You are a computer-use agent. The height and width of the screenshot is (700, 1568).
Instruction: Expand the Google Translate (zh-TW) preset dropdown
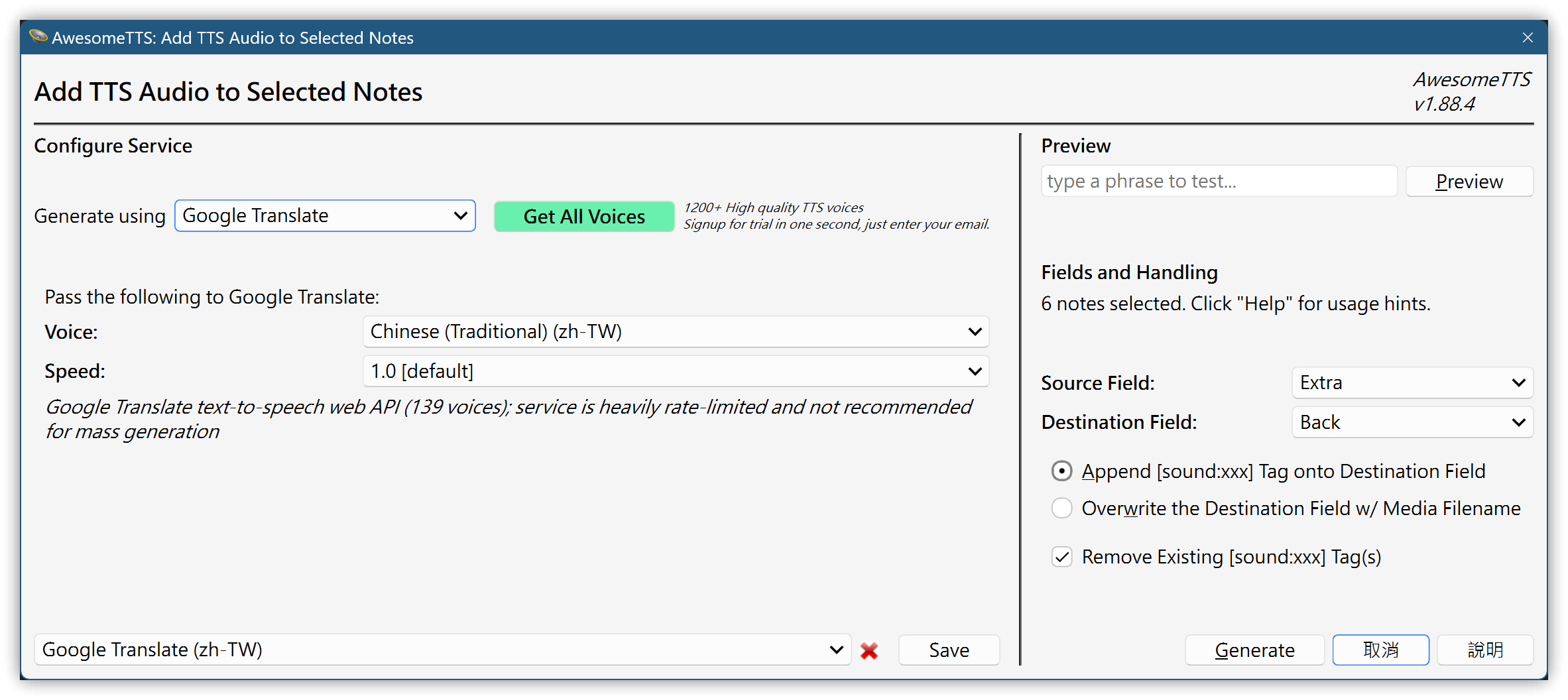click(442, 650)
